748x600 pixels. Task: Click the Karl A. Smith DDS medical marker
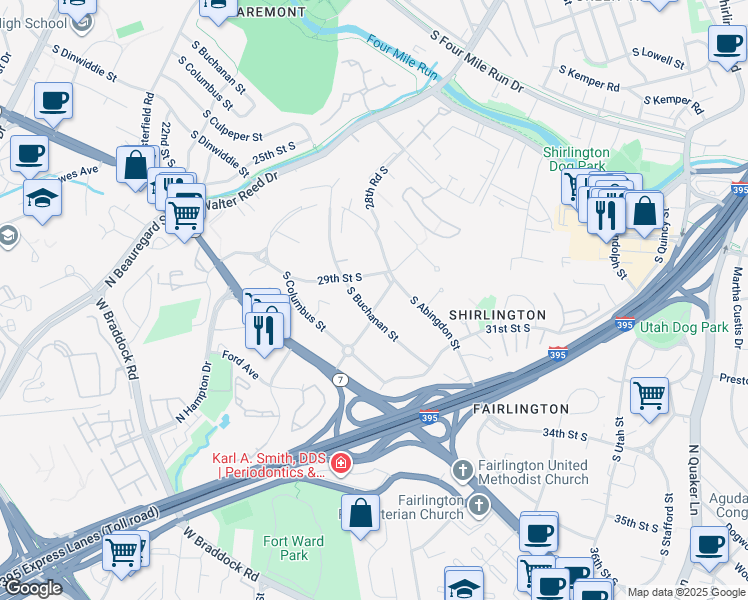341,463
